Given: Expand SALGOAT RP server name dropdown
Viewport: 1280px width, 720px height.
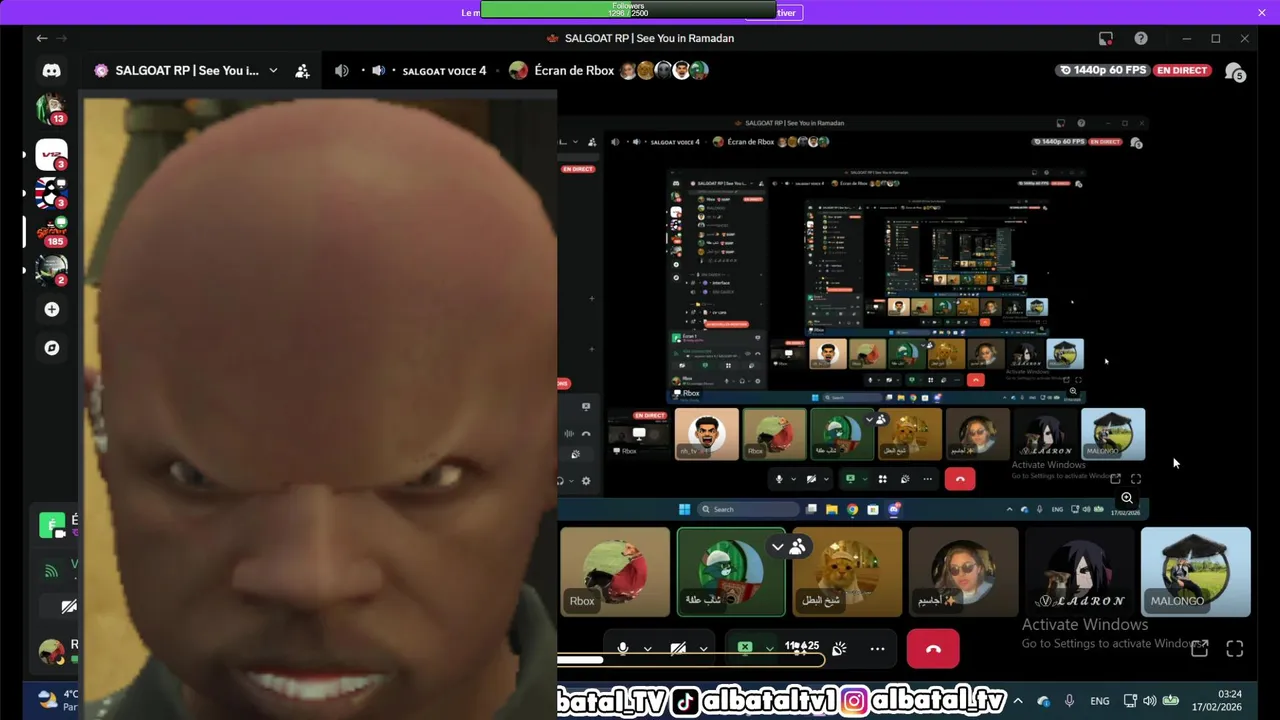Looking at the screenshot, I should click(273, 71).
